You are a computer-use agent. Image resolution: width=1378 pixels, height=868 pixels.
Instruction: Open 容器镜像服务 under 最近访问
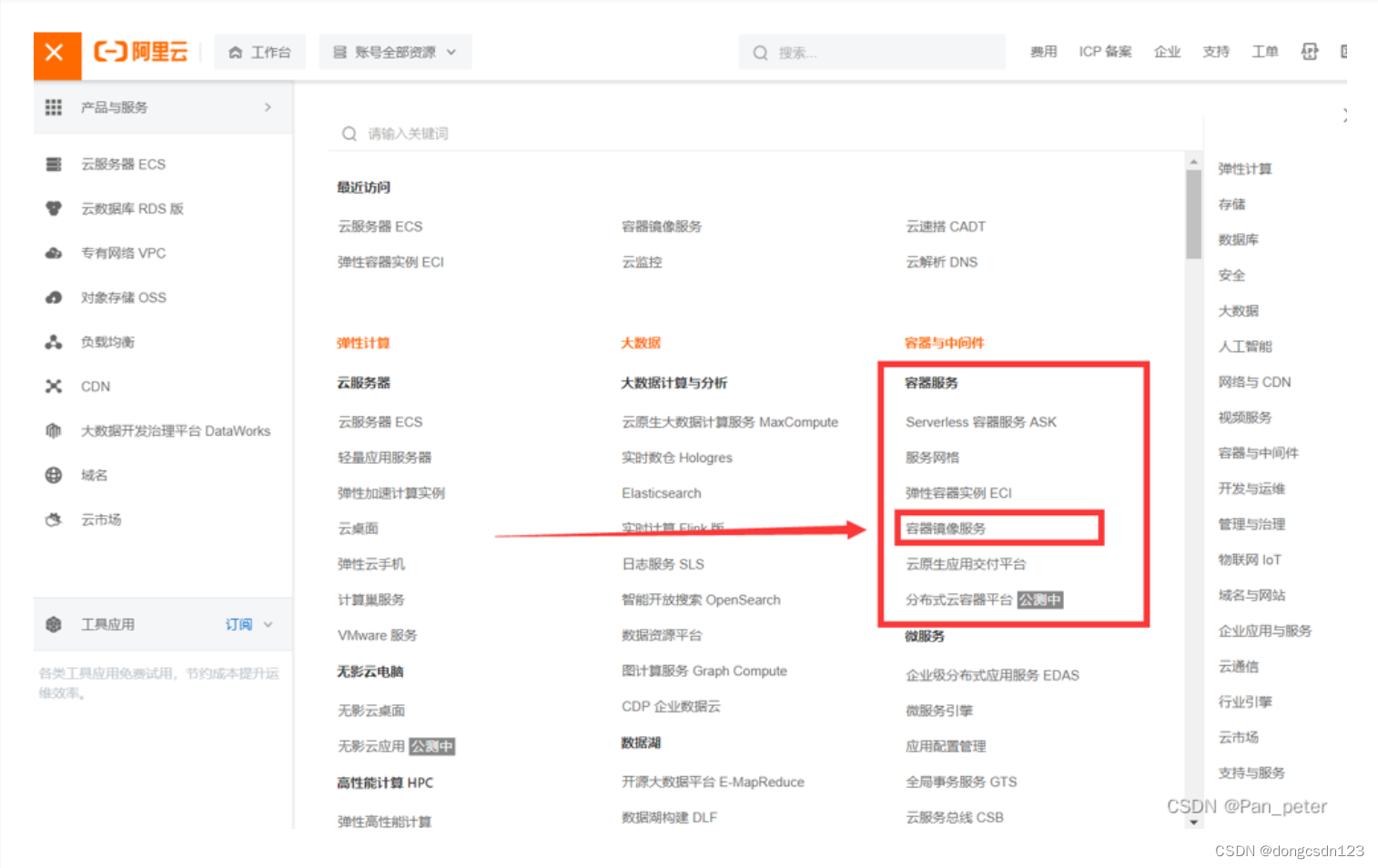[662, 227]
